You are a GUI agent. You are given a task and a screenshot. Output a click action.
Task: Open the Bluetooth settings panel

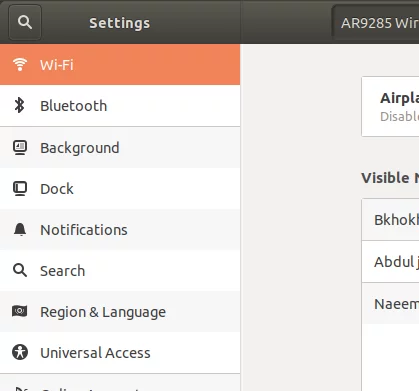click(120, 106)
